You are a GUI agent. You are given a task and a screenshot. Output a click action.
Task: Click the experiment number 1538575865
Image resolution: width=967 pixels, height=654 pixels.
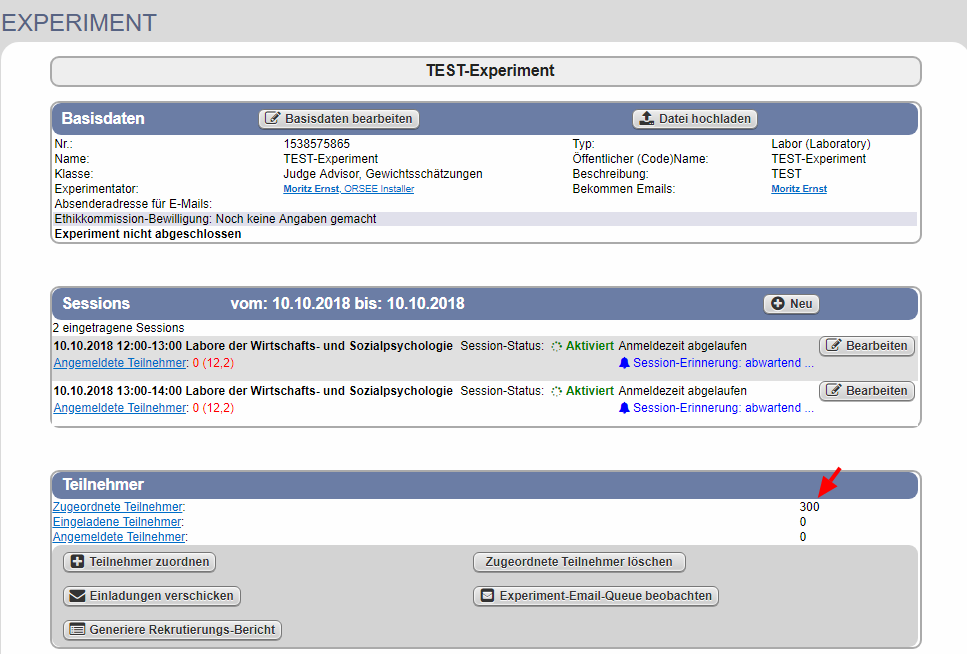pyautogui.click(x=316, y=144)
